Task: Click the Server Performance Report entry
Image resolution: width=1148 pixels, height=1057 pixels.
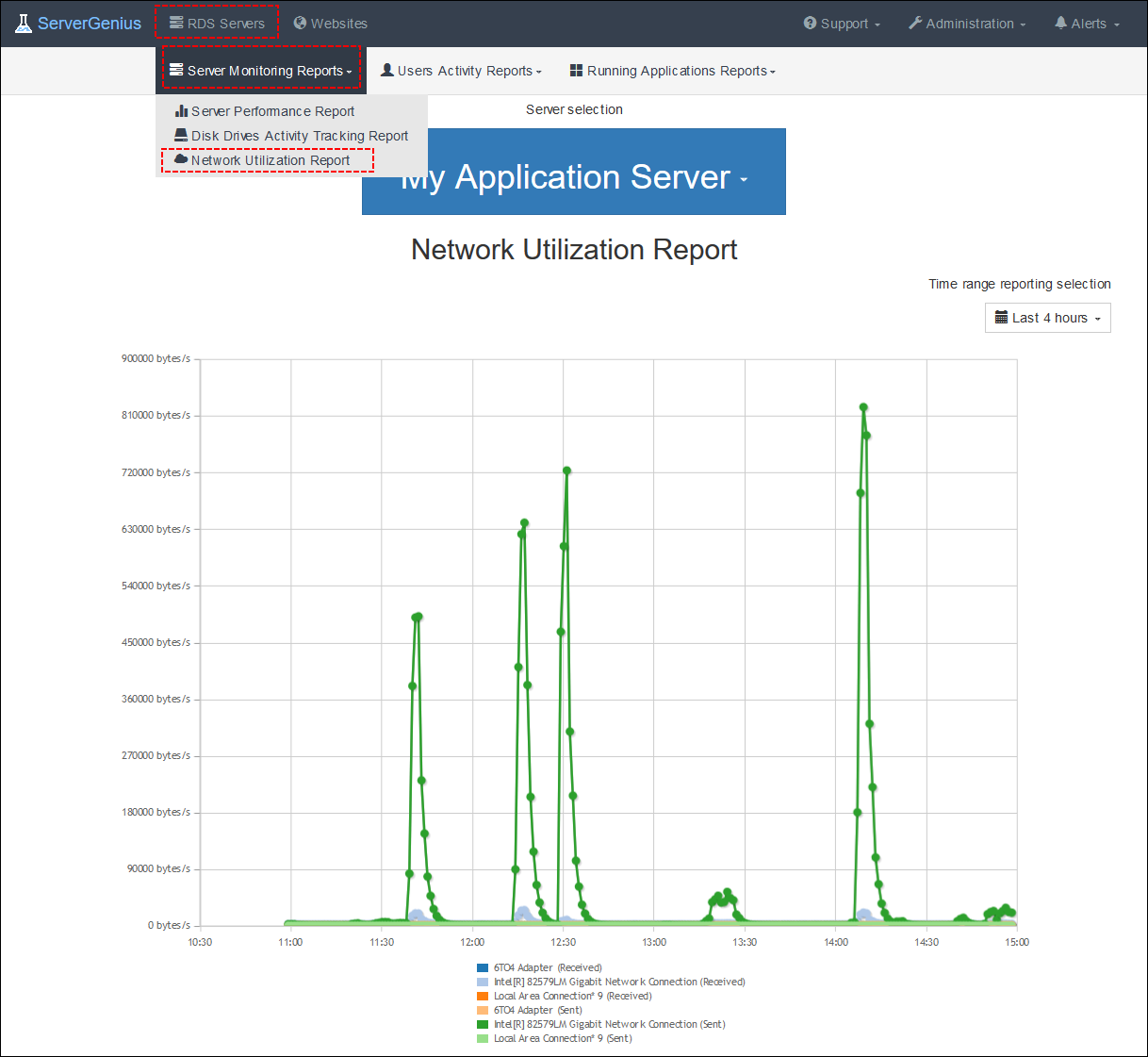Action: (x=272, y=111)
